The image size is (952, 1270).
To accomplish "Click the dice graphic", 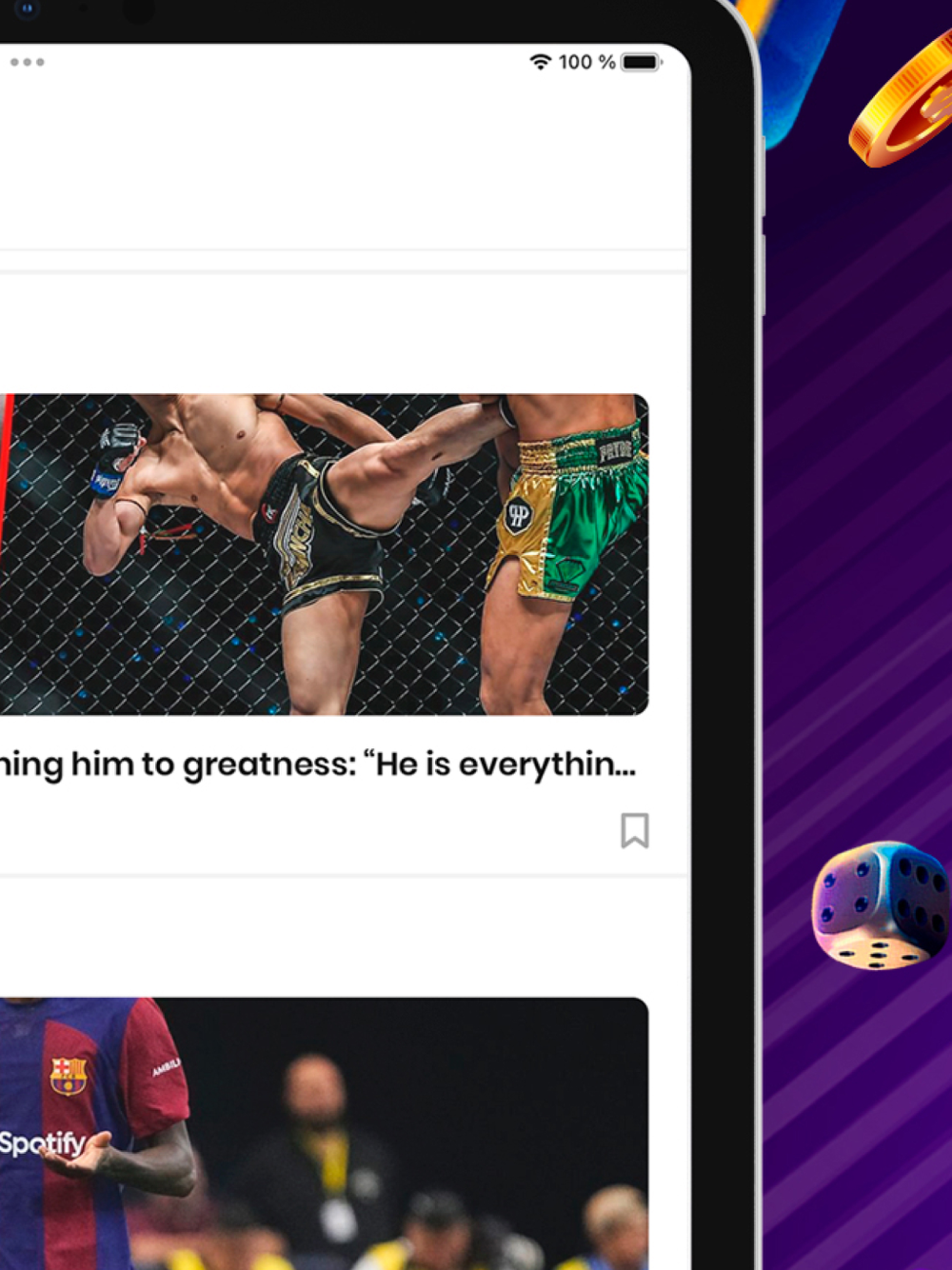I will pyautogui.click(x=881, y=904).
